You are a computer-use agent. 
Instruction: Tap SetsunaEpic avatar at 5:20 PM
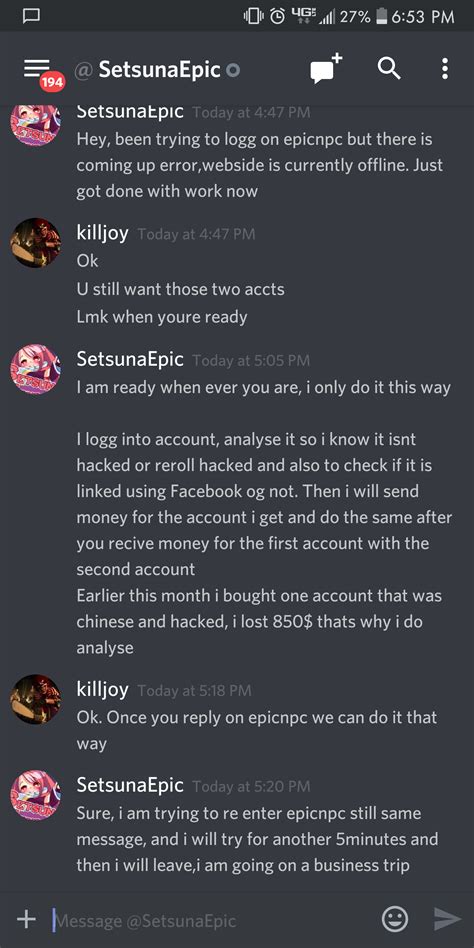coord(36,794)
